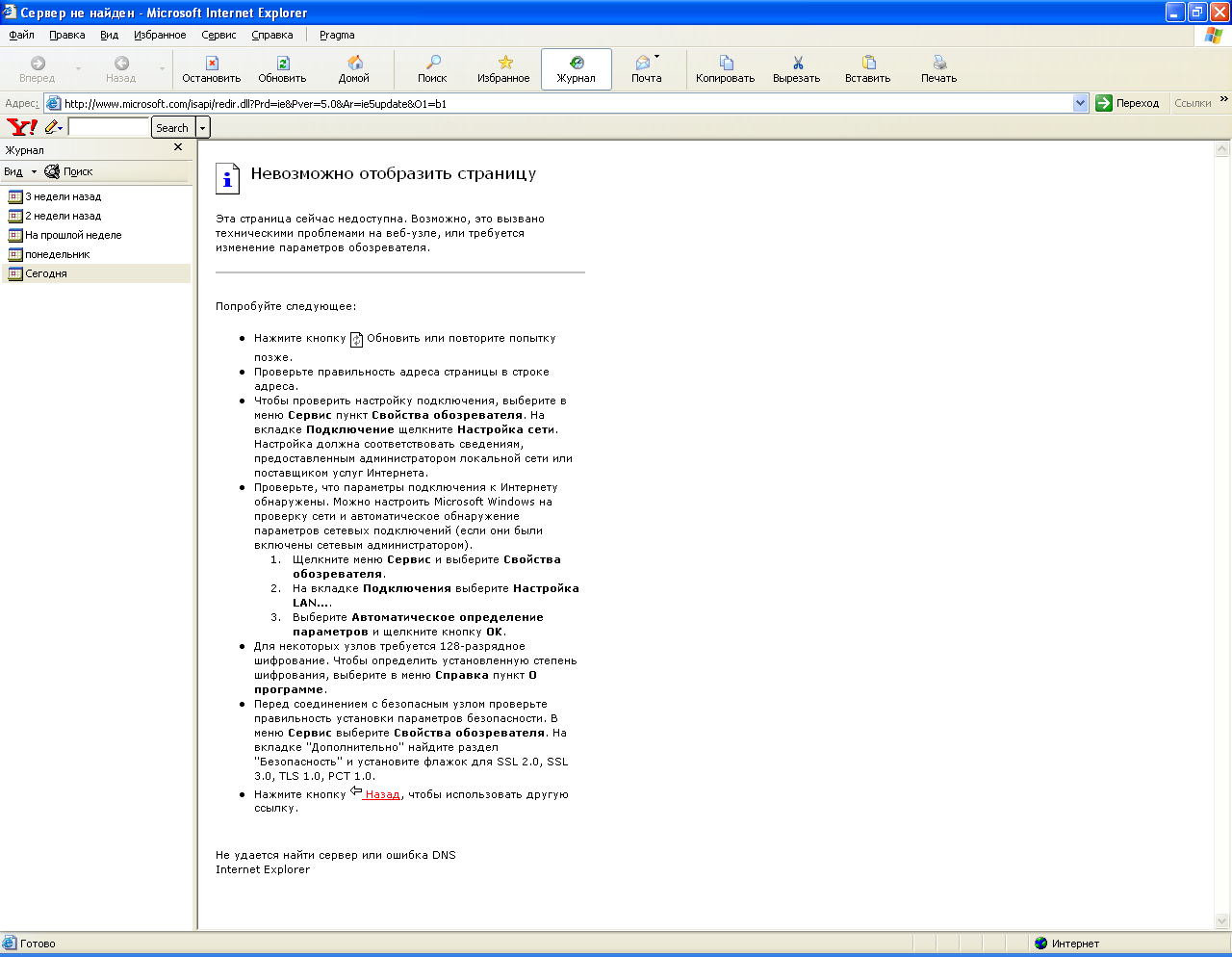Open the Справка menu
This screenshot has width=1232, height=957.
tap(272, 35)
